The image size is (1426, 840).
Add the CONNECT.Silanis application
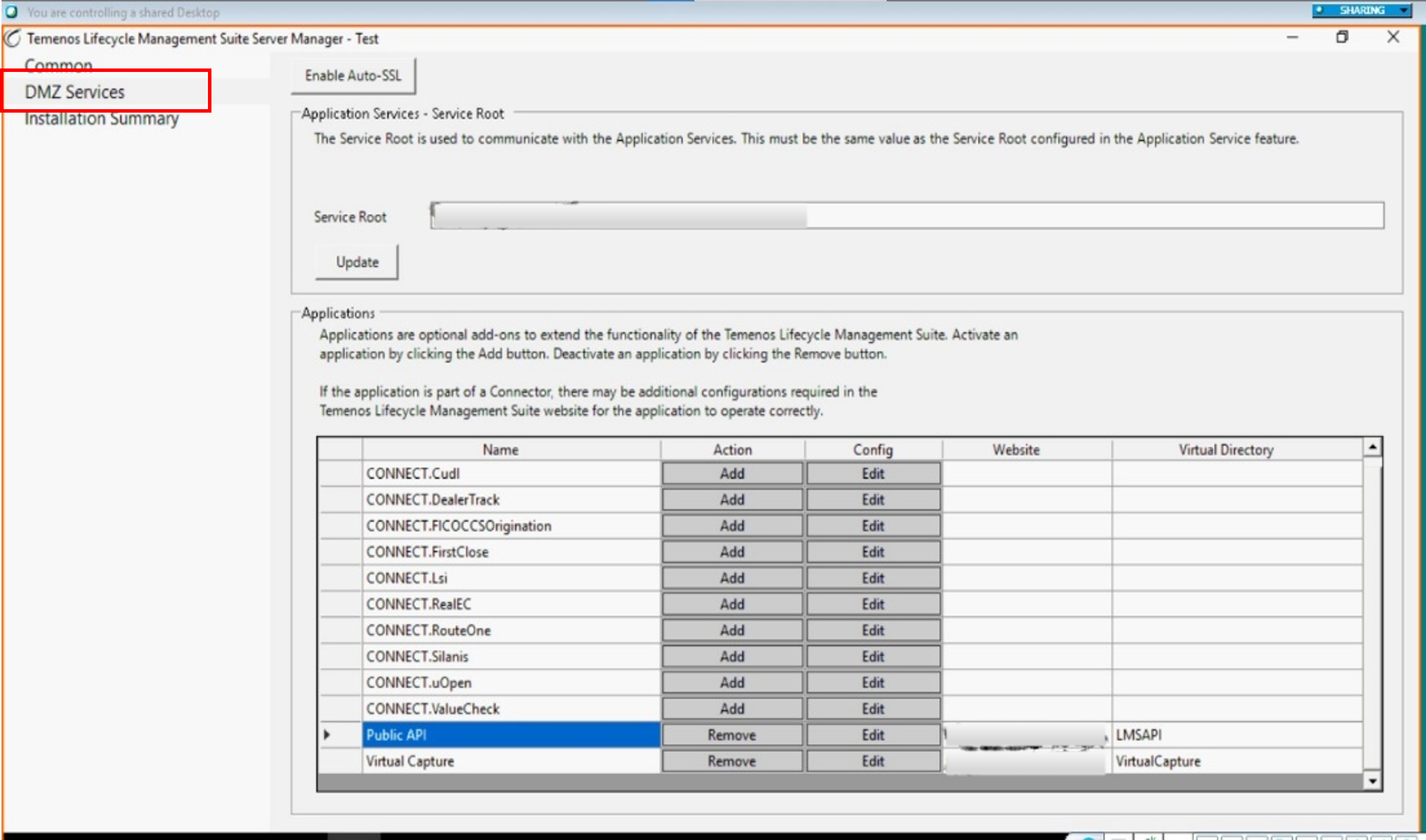tap(732, 656)
